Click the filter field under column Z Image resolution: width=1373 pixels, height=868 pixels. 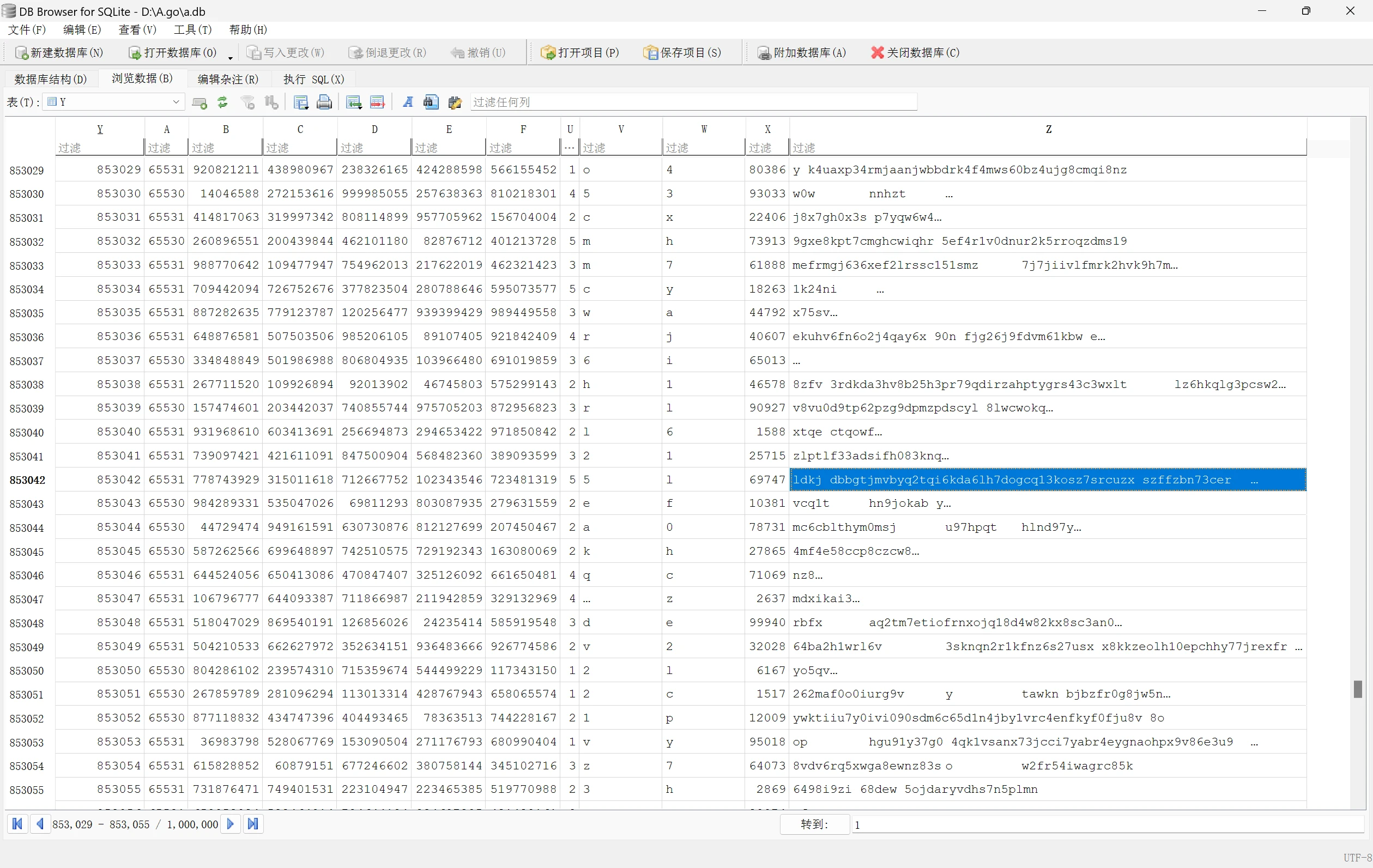[x=1048, y=148]
